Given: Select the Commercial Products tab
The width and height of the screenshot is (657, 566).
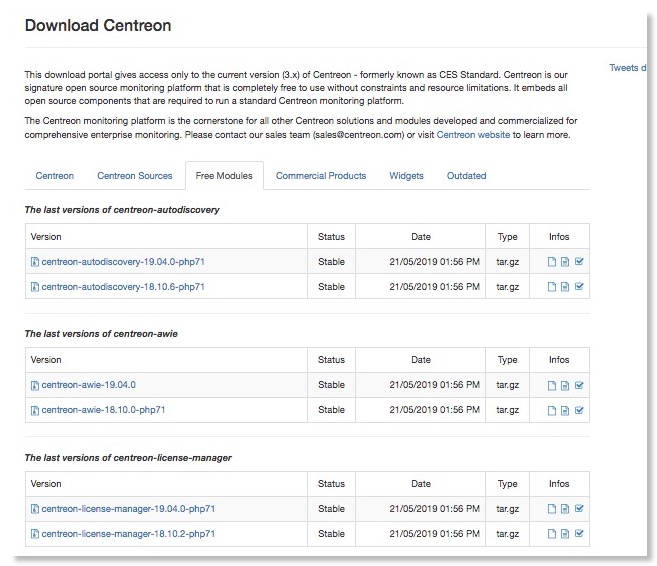Looking at the screenshot, I should [321, 176].
